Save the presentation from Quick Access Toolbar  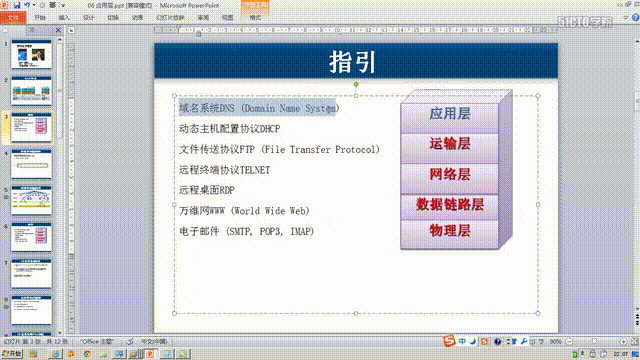click(x=17, y=5)
